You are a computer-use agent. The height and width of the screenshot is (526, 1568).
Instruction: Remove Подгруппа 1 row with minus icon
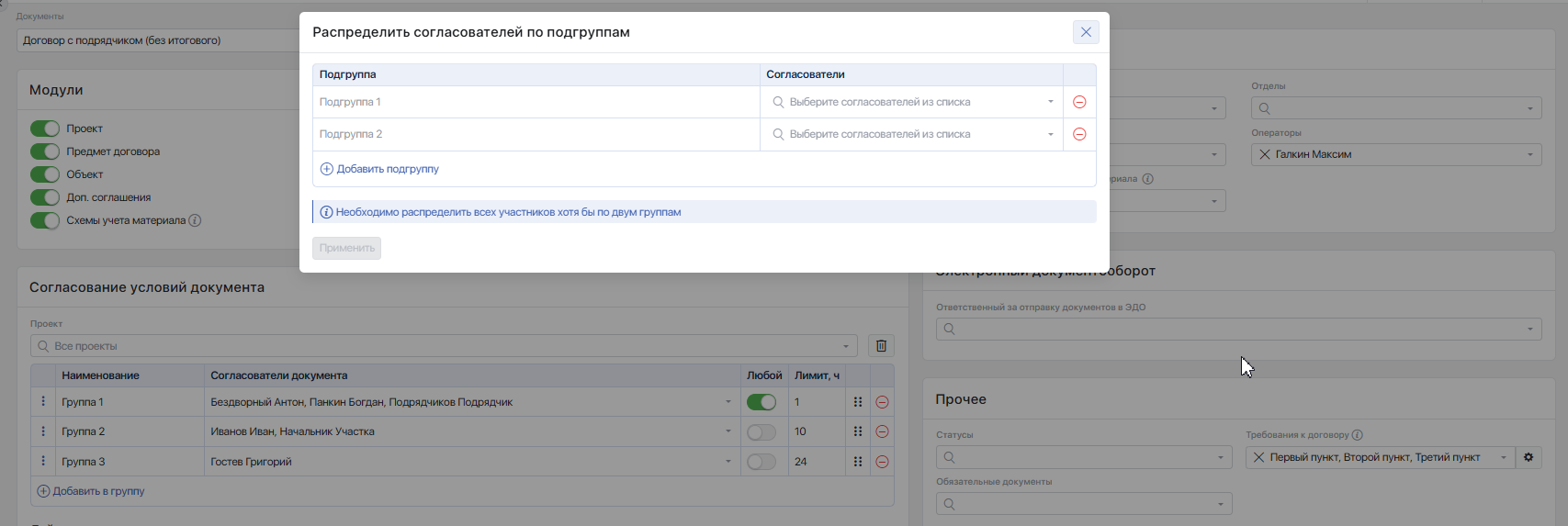[1079, 102]
